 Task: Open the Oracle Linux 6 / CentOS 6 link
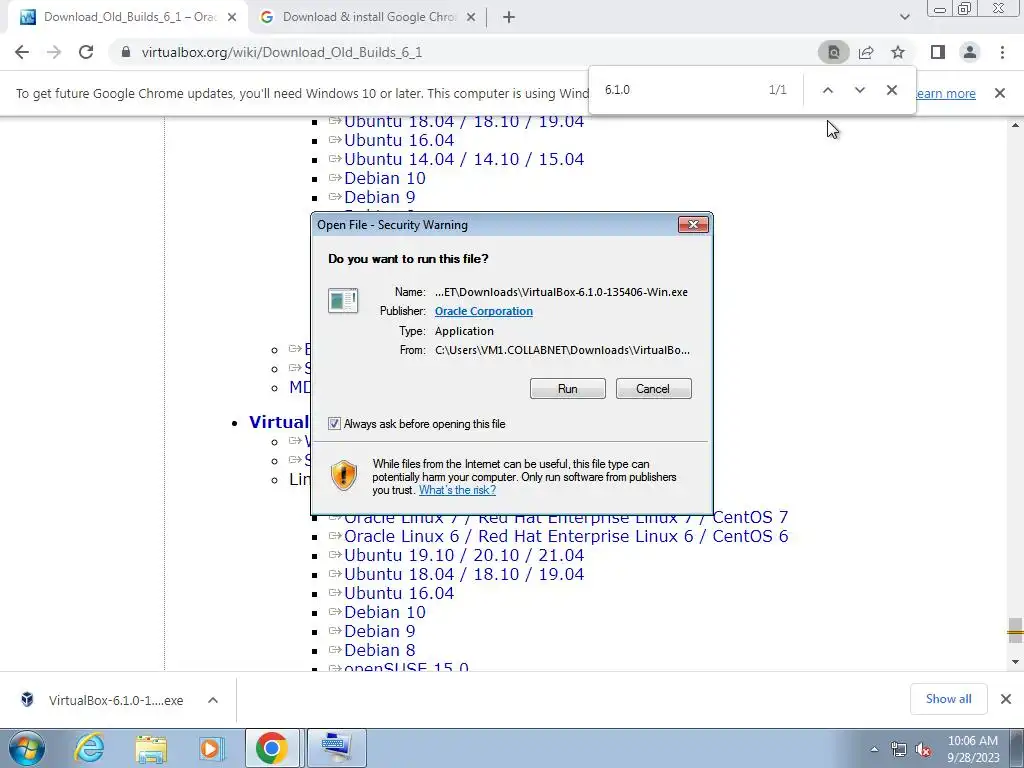[566, 536]
